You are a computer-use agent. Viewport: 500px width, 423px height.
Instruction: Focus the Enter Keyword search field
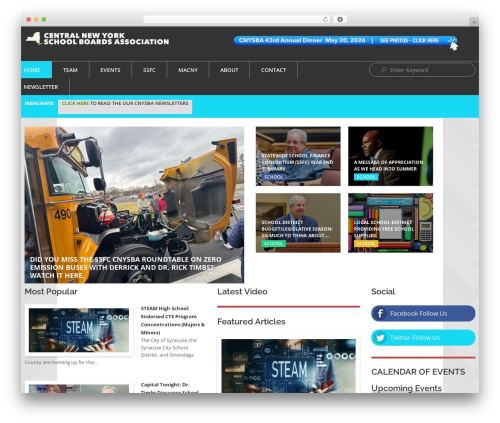tap(422, 70)
